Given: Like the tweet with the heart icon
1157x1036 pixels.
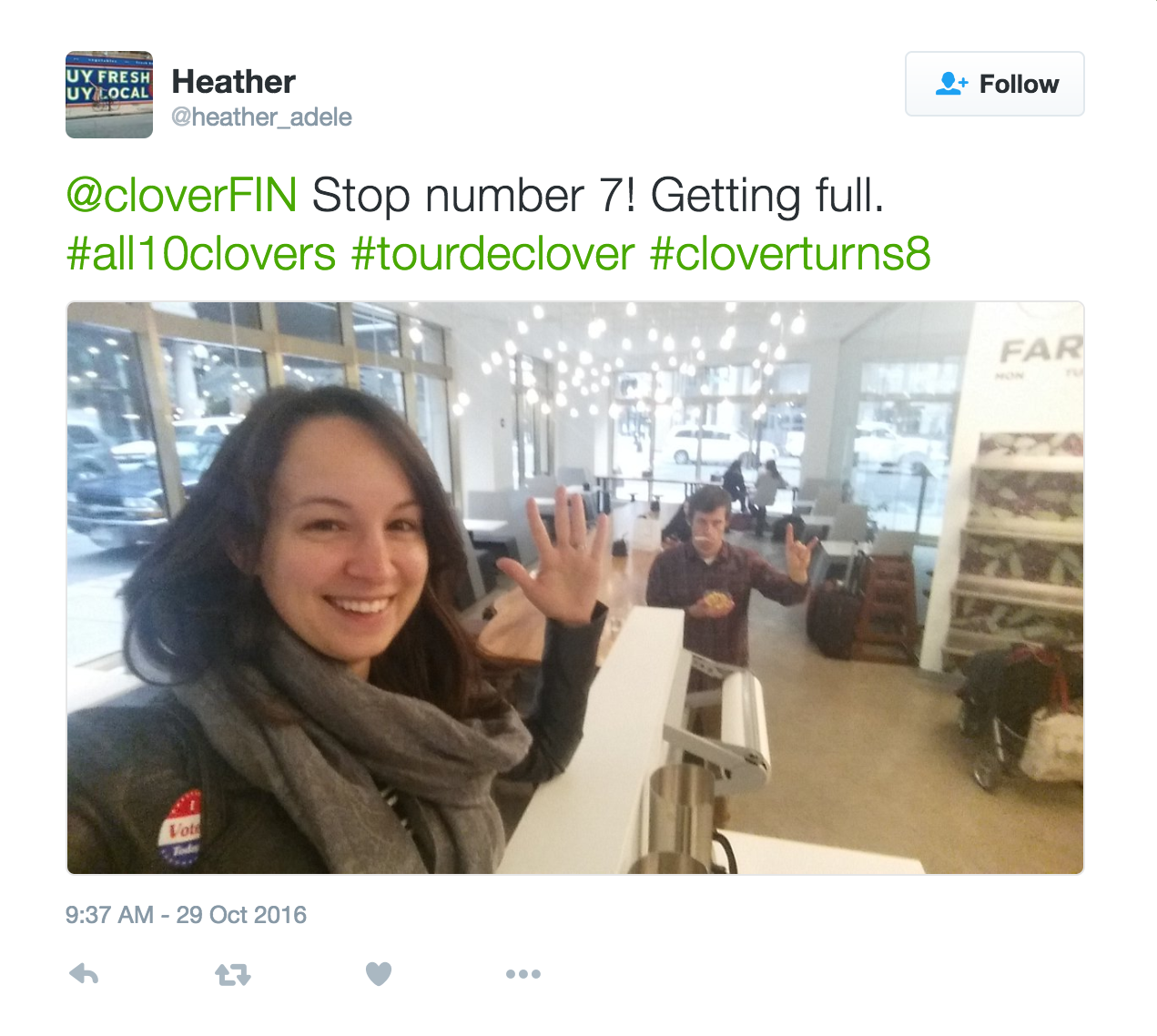Looking at the screenshot, I should pyautogui.click(x=379, y=974).
